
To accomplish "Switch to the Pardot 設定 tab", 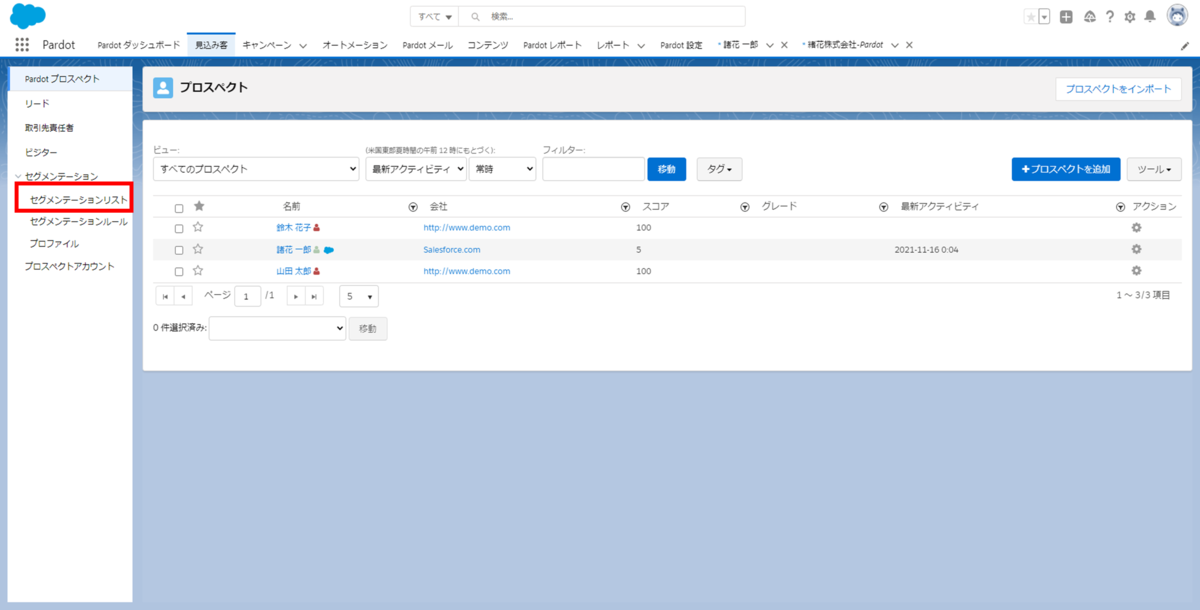I will 681,45.
